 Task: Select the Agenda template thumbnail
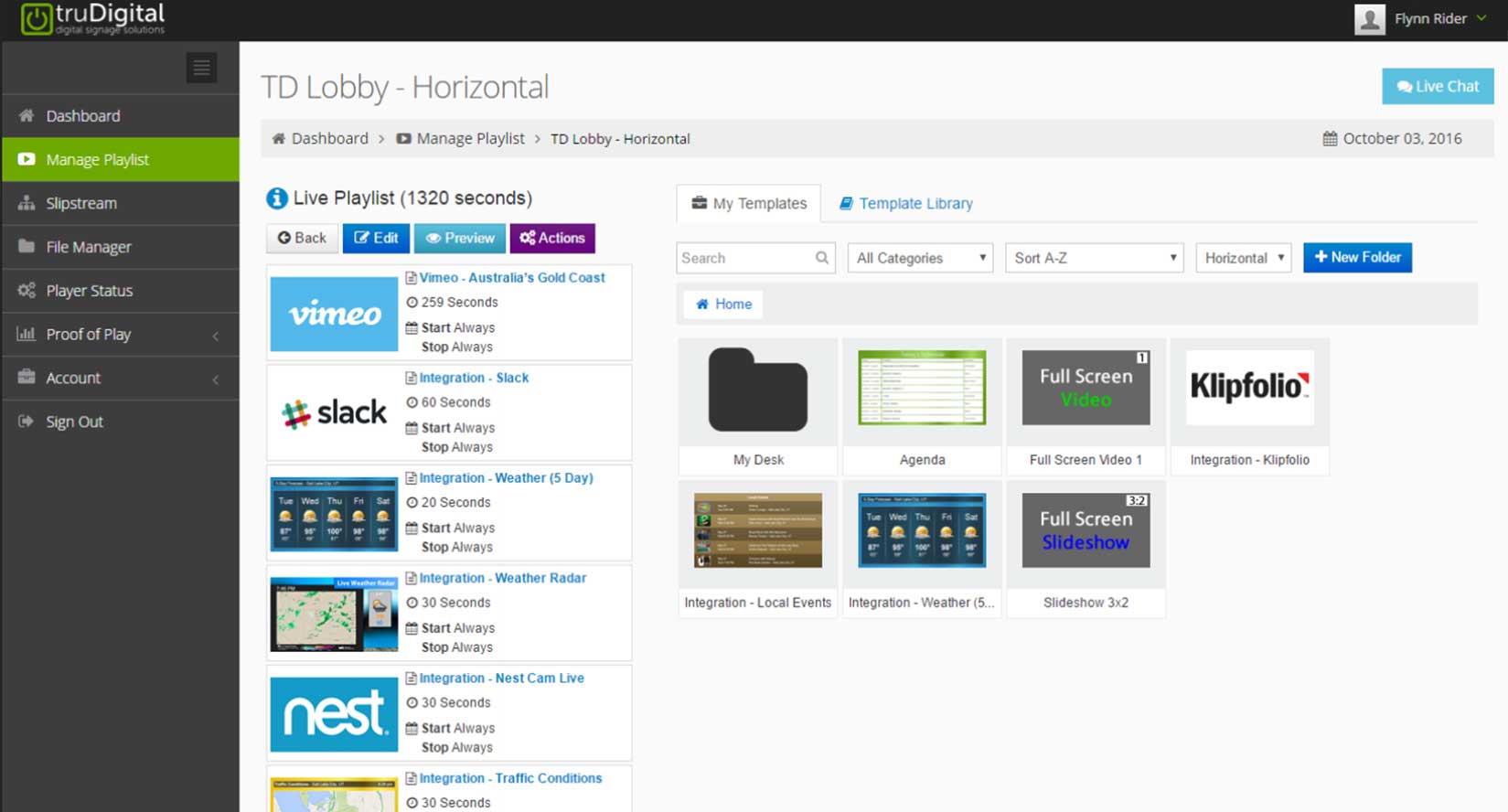point(922,388)
